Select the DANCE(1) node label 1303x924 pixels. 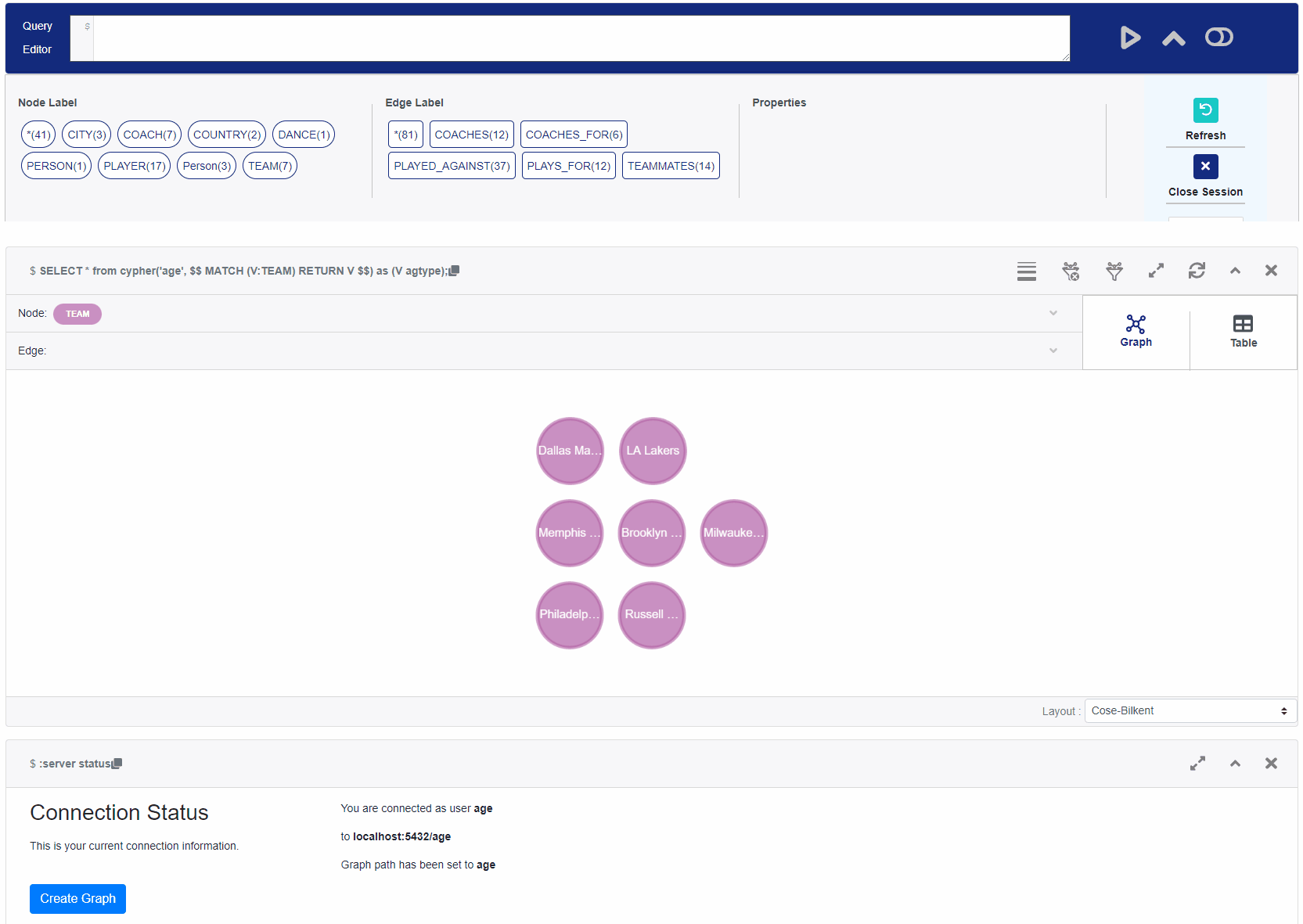tap(304, 135)
